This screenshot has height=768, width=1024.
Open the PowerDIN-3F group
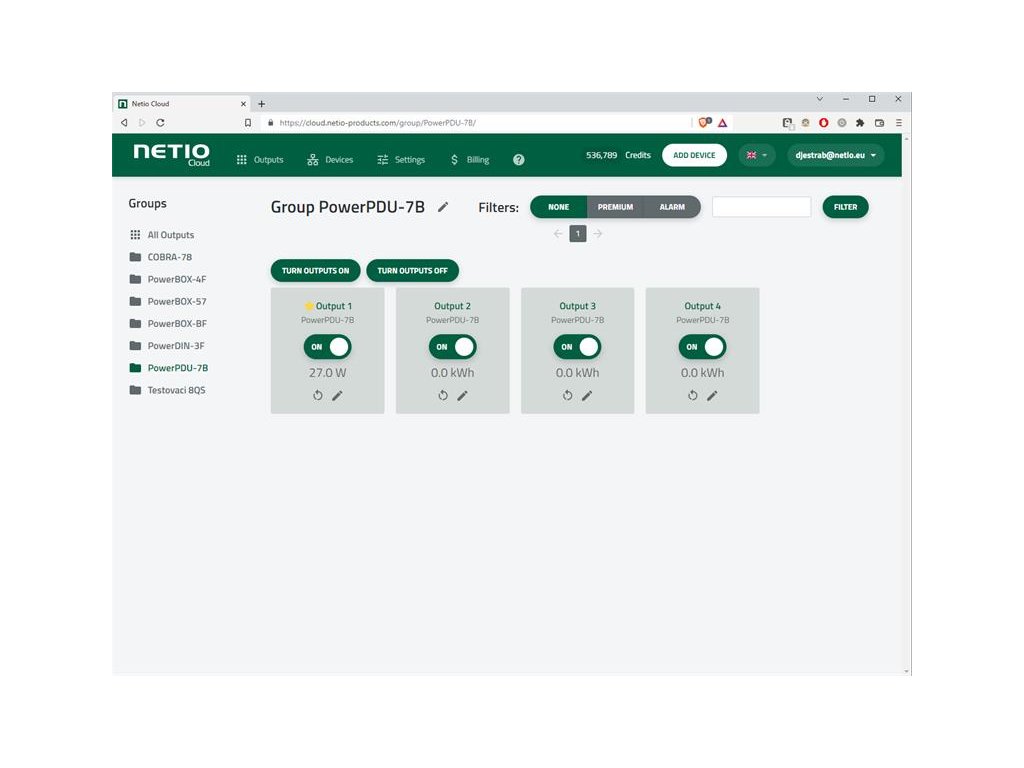pyautogui.click(x=167, y=345)
